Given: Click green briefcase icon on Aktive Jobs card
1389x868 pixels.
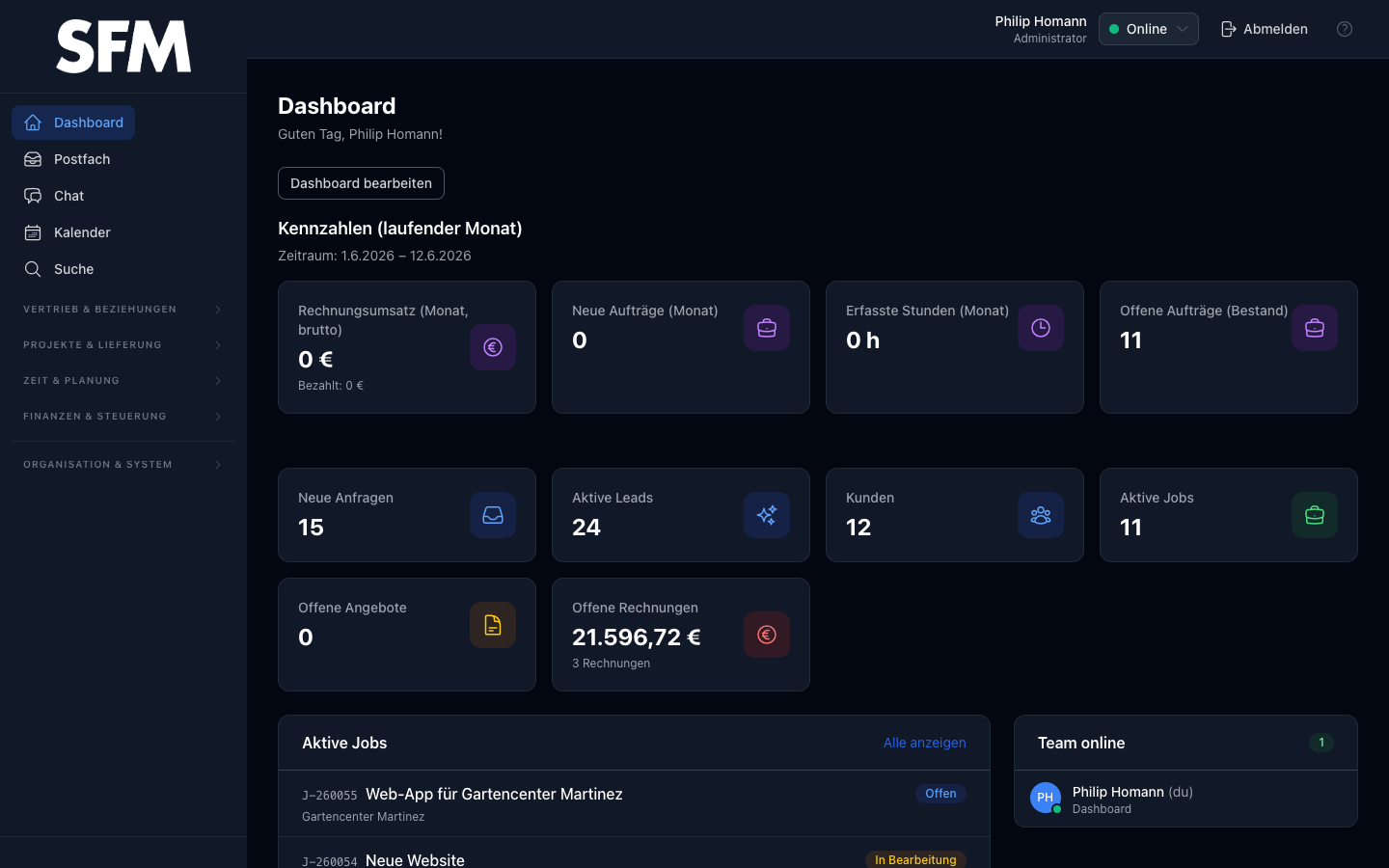Looking at the screenshot, I should [x=1315, y=515].
